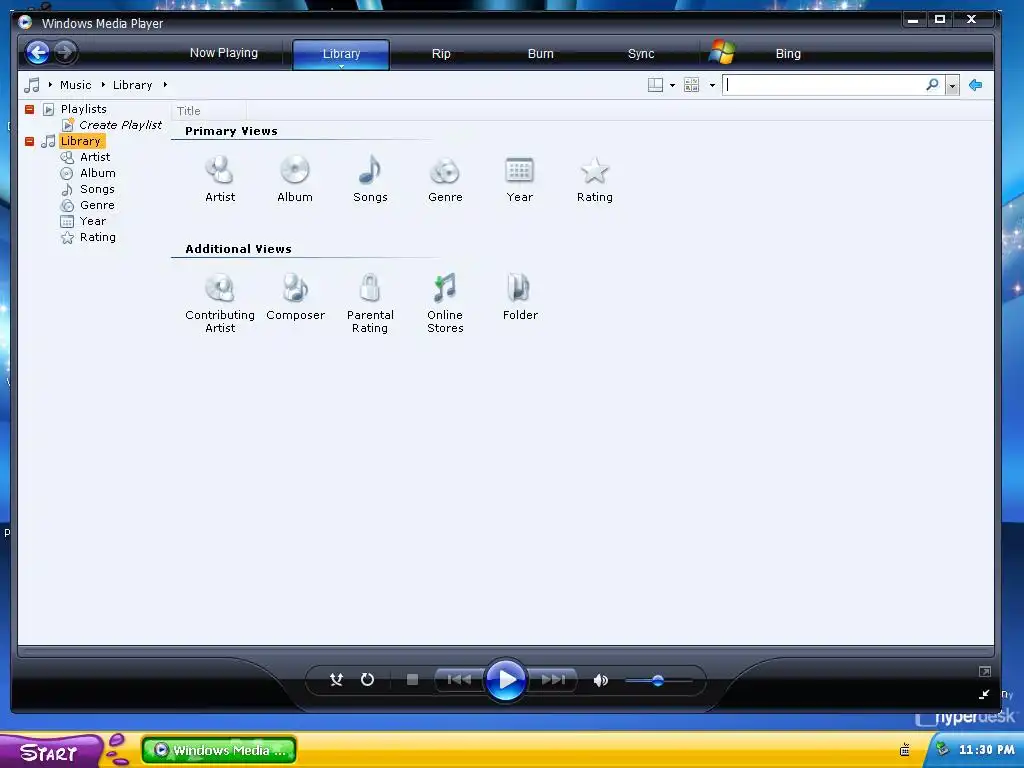Toggle repeat mode
The image size is (1024, 768).
tap(368, 680)
